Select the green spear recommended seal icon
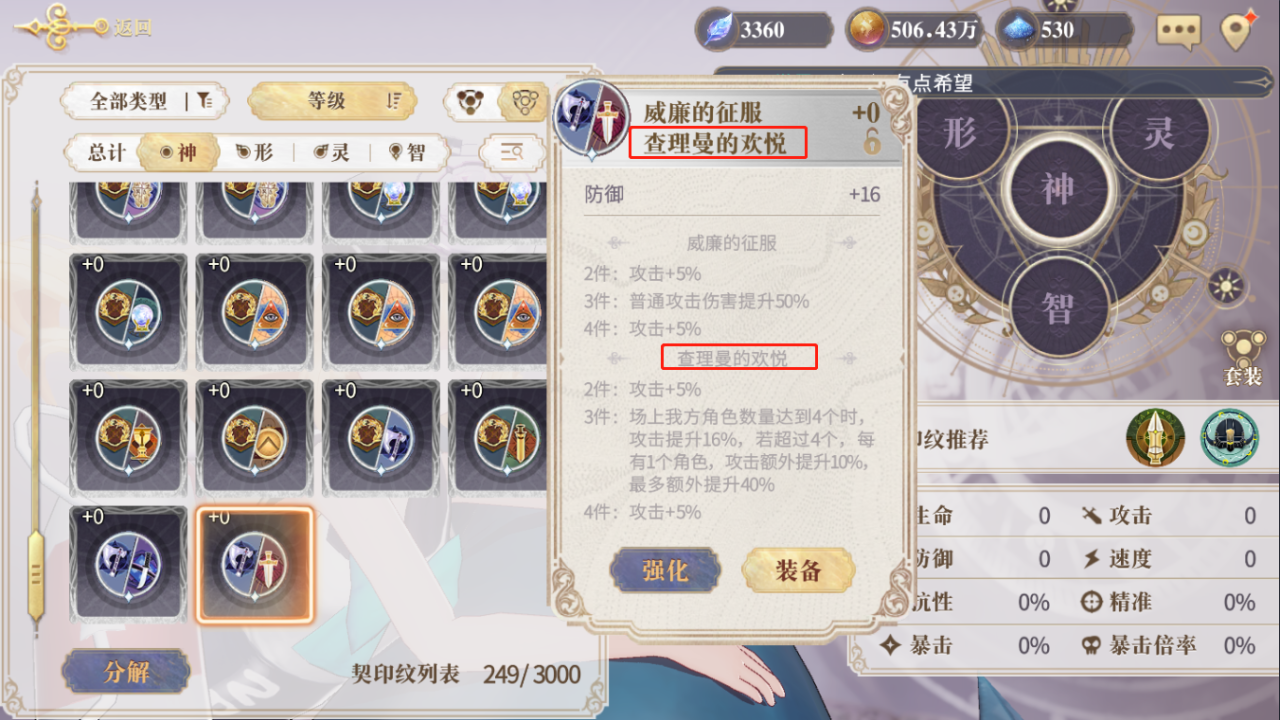Image resolution: width=1280 pixels, height=720 pixels. coord(1155,438)
